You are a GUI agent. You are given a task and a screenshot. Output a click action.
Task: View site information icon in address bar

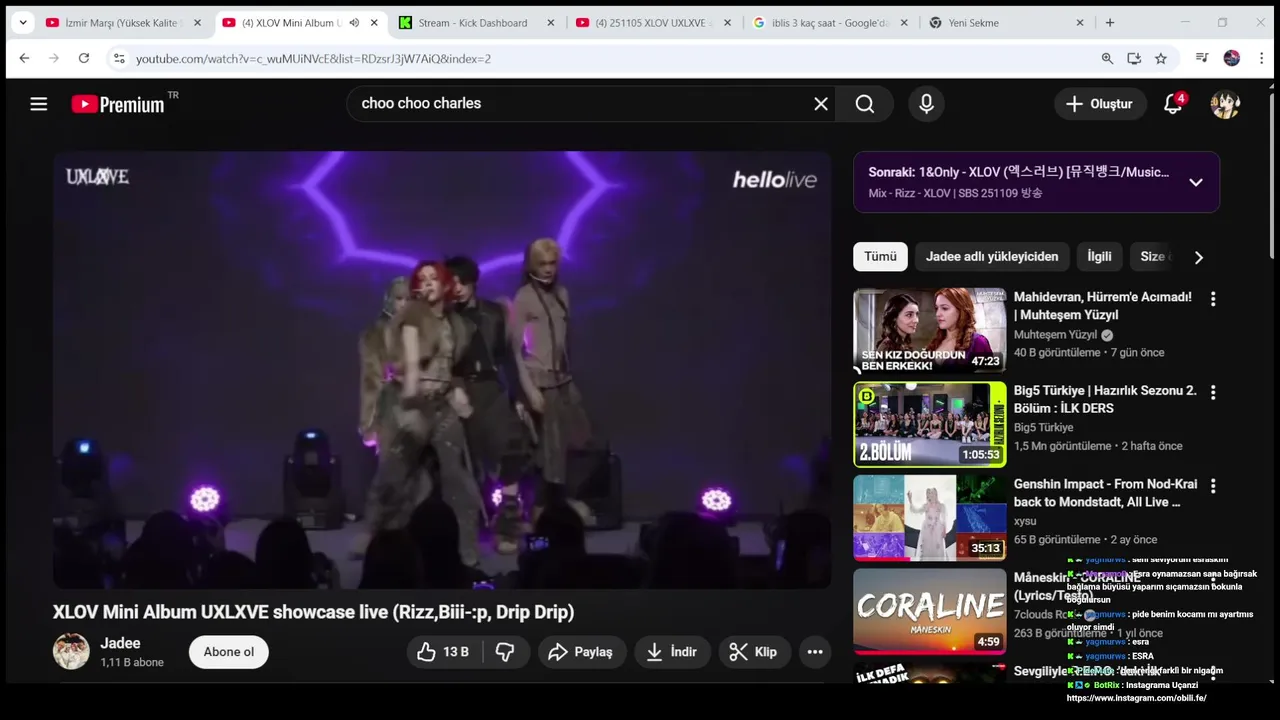[119, 59]
